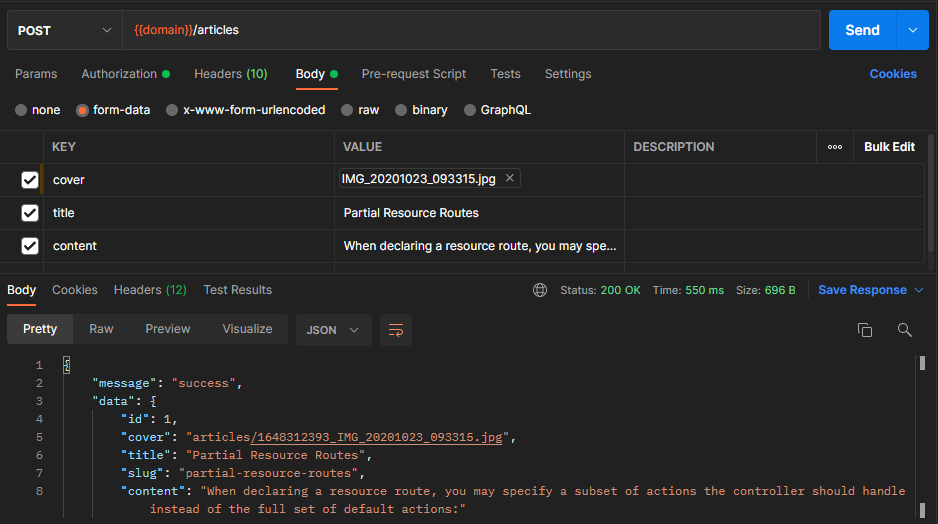Open the Authorization tab
The image size is (938, 524).
126,74
